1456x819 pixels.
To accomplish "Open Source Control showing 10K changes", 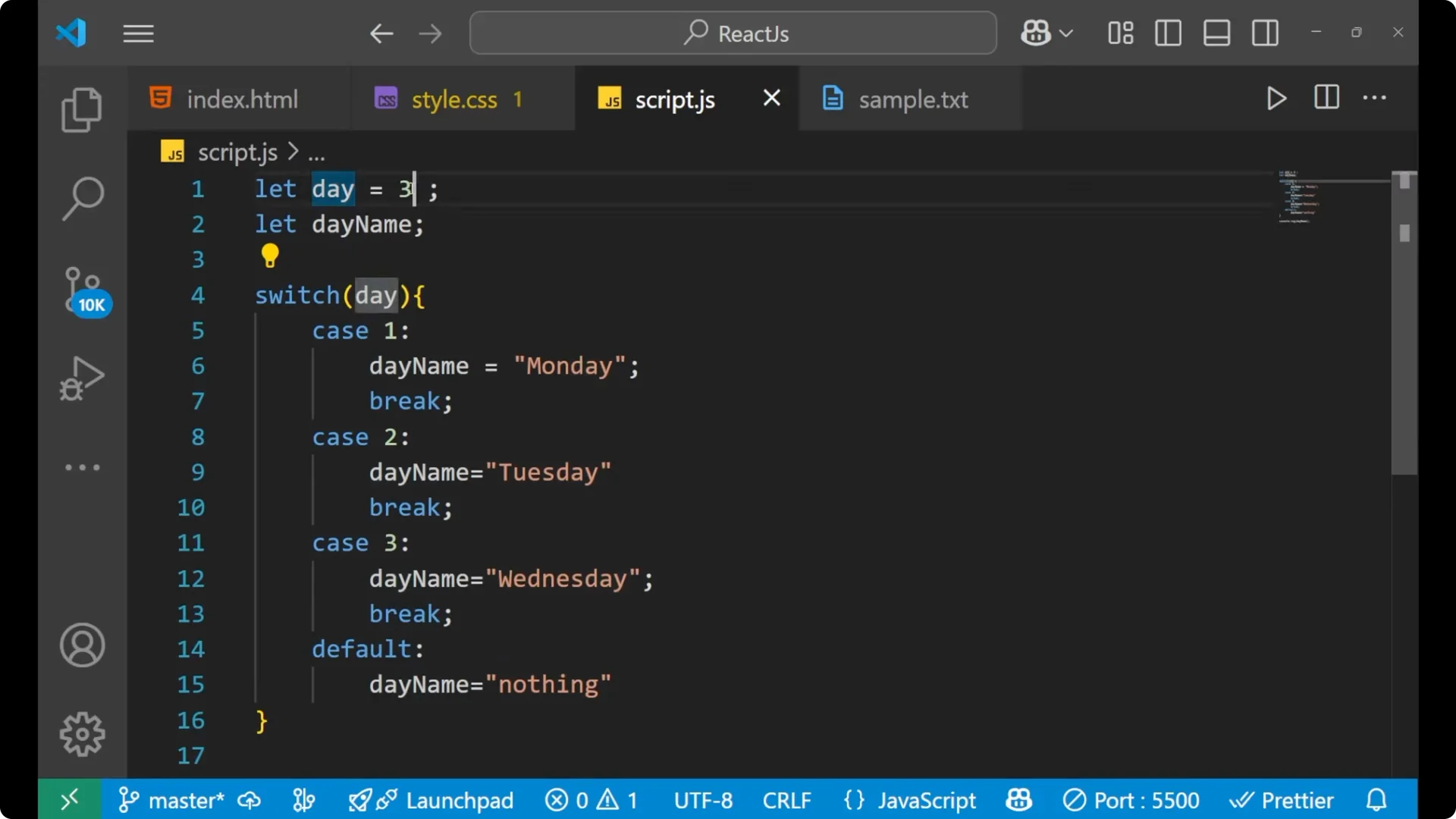I will coord(81,287).
